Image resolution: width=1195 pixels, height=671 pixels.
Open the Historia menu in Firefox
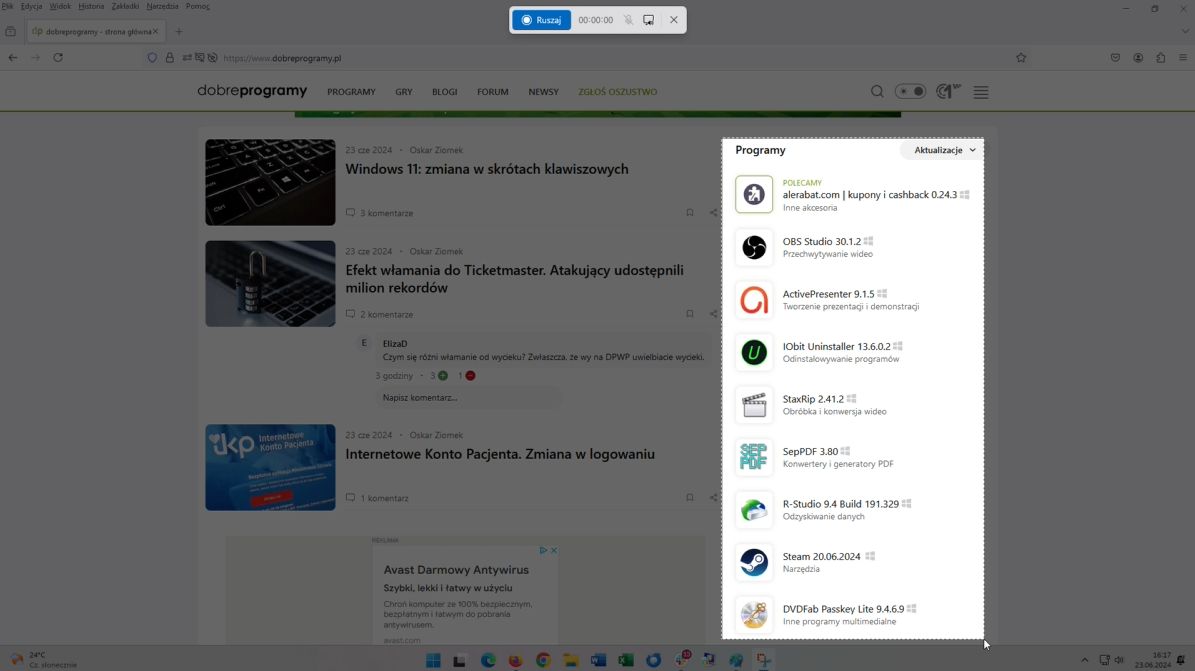point(90,5)
